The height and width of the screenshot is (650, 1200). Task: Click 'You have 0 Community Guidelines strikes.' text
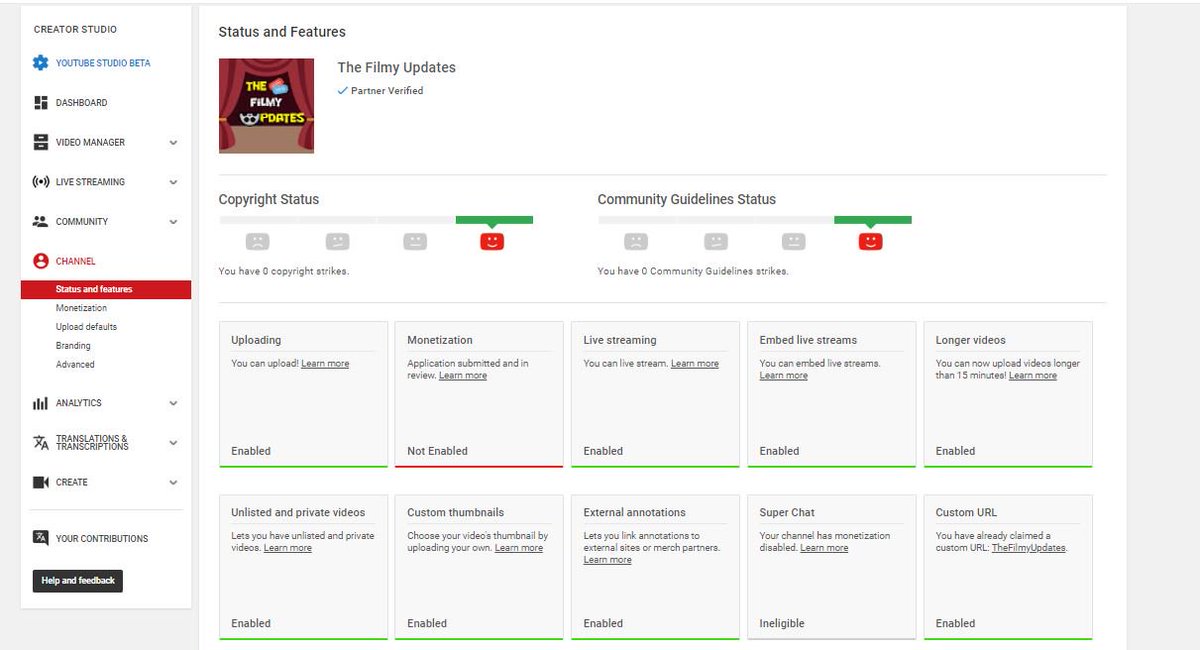pyautogui.click(x=693, y=271)
